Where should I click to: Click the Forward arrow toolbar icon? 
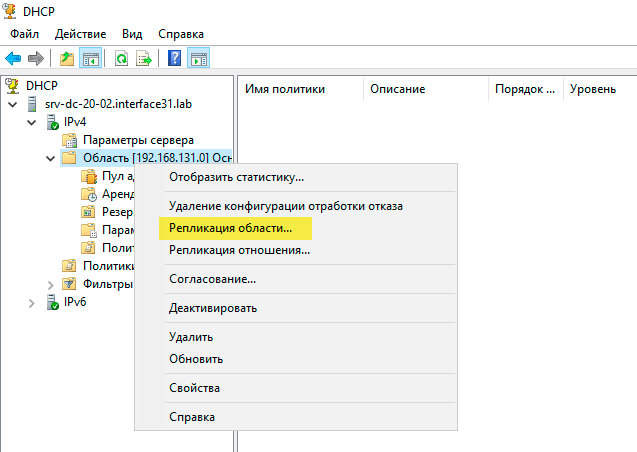click(x=36, y=58)
